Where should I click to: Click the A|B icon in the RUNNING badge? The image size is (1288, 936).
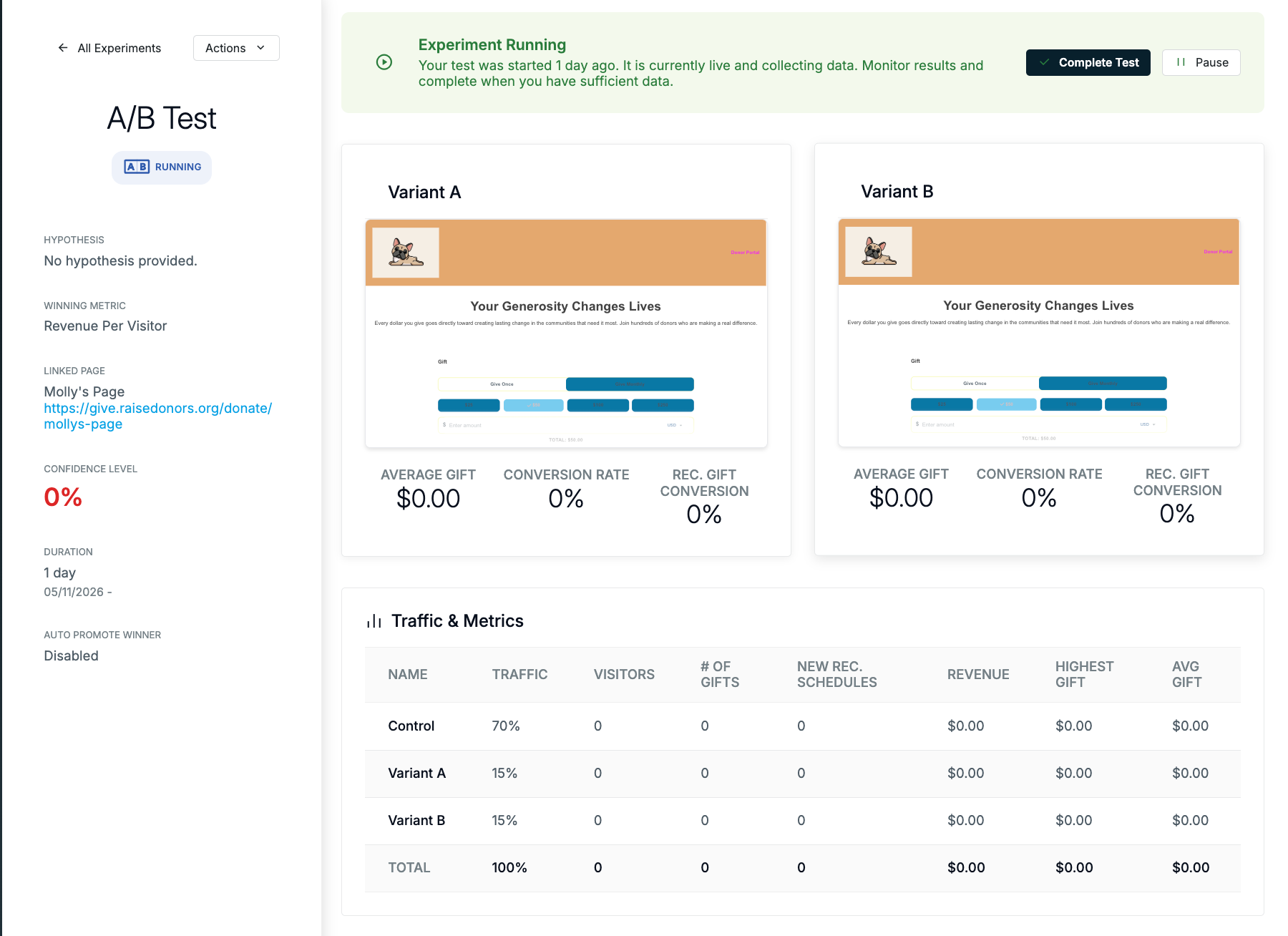pyautogui.click(x=137, y=167)
